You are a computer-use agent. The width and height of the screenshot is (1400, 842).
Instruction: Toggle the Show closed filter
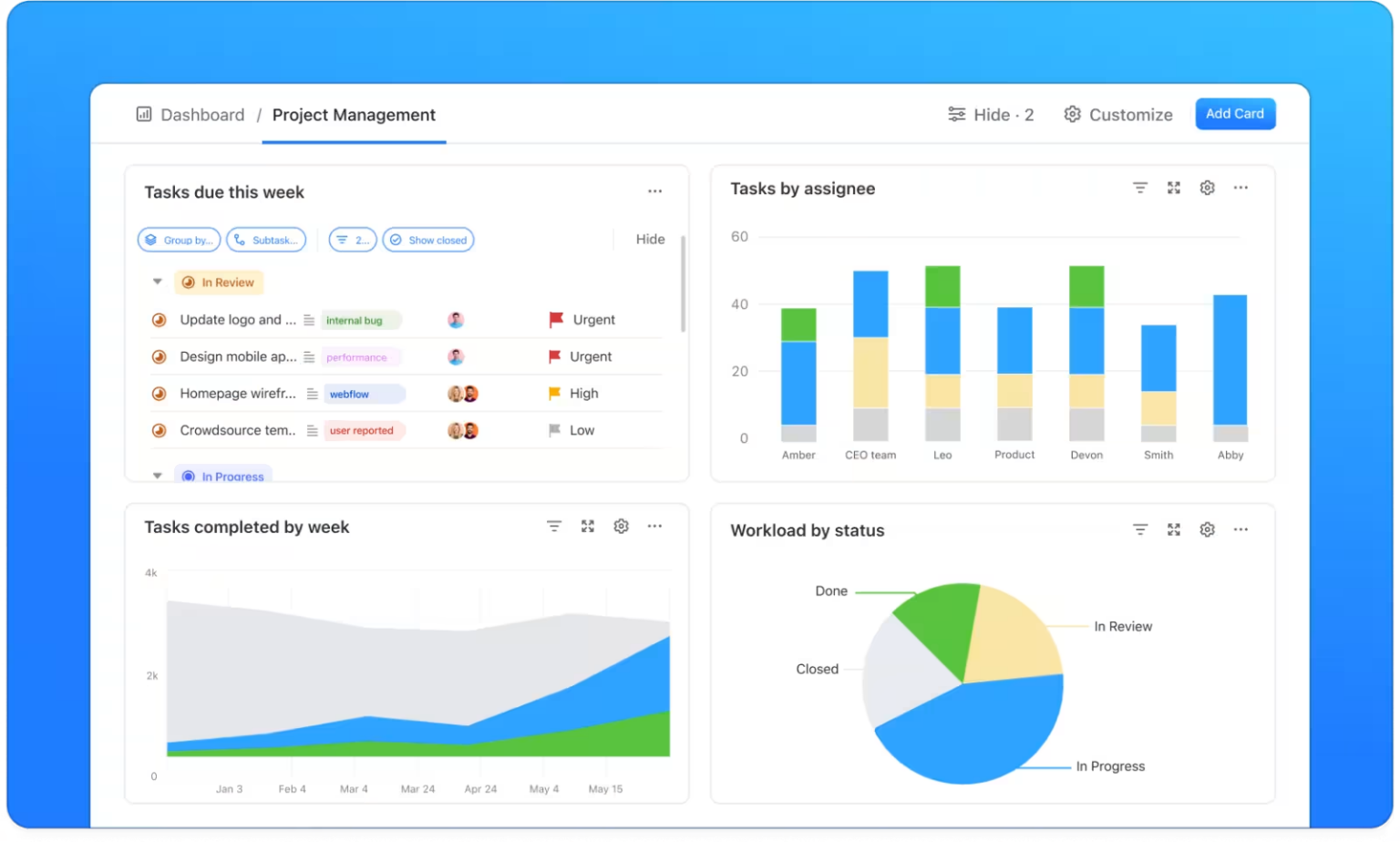[428, 240]
